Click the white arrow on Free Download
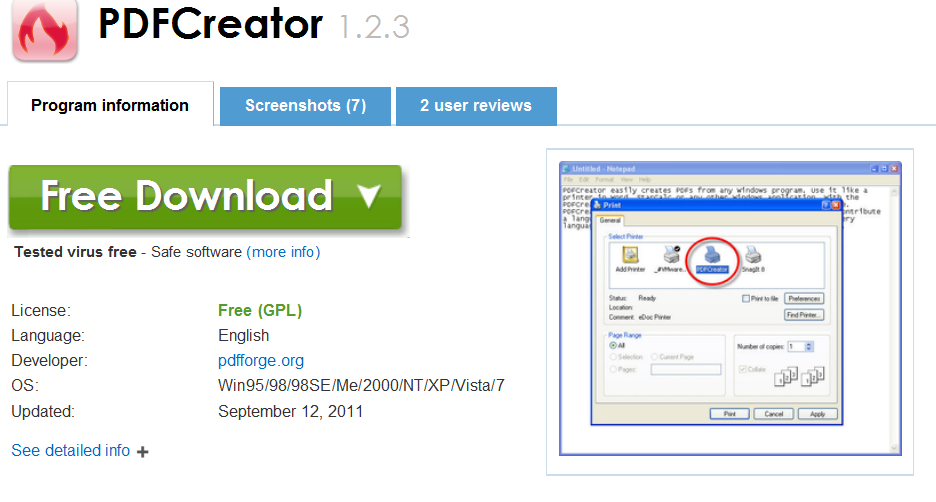Viewport: 936px width, 502px height. 369,196
